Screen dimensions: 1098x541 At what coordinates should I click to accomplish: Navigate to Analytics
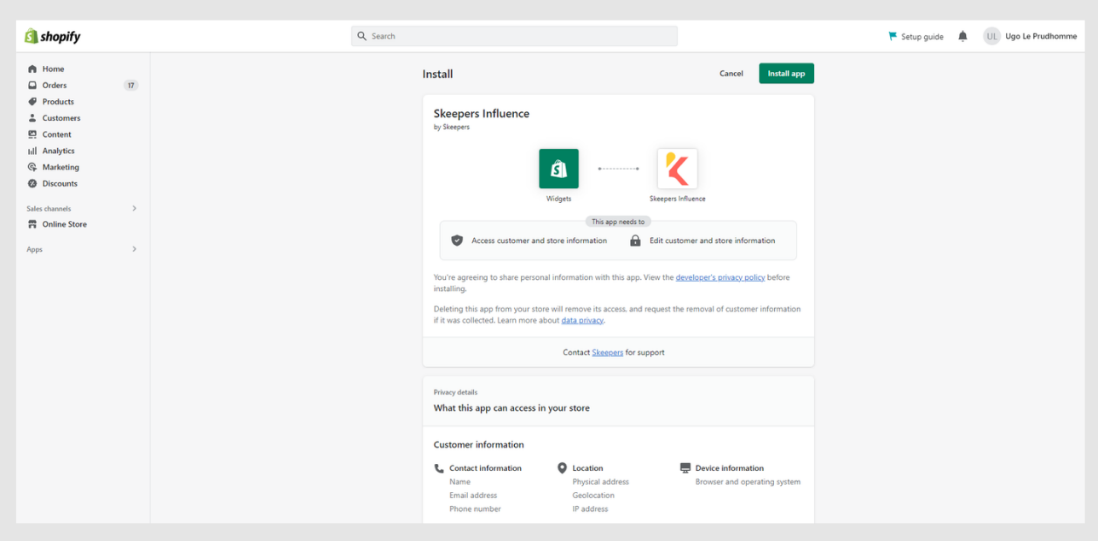pyautogui.click(x=59, y=151)
